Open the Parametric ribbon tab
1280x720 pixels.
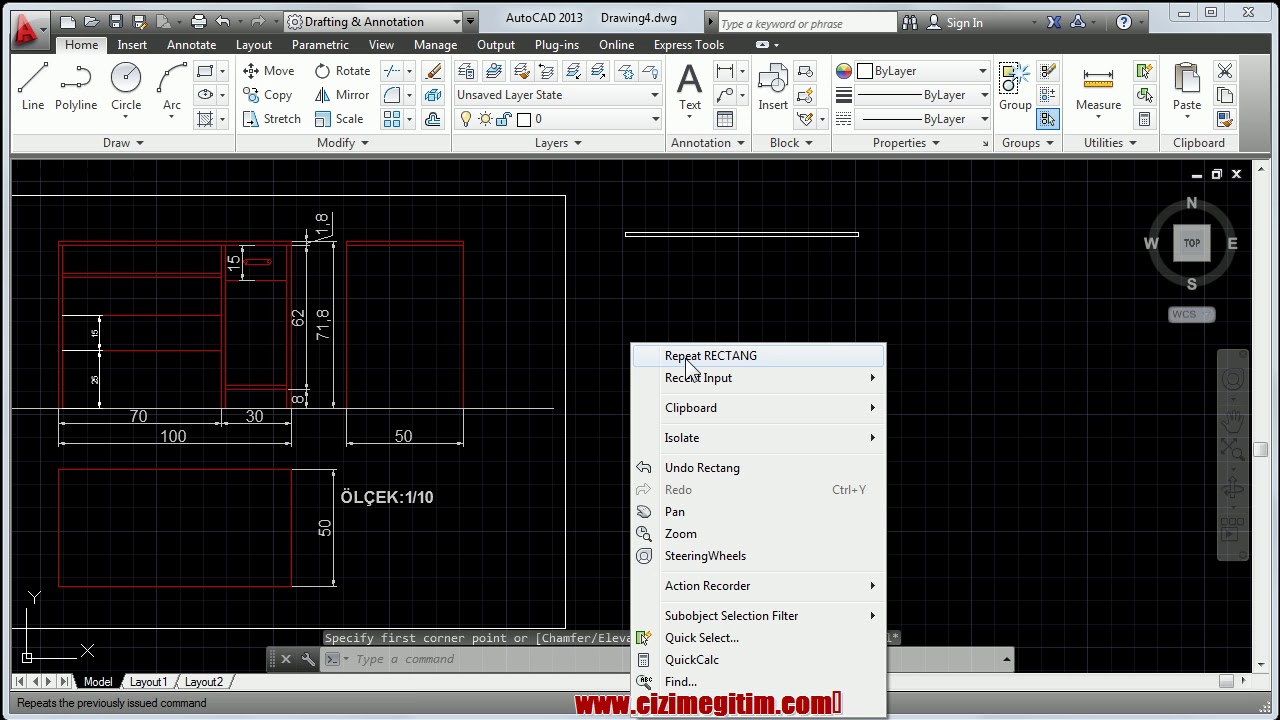320,45
